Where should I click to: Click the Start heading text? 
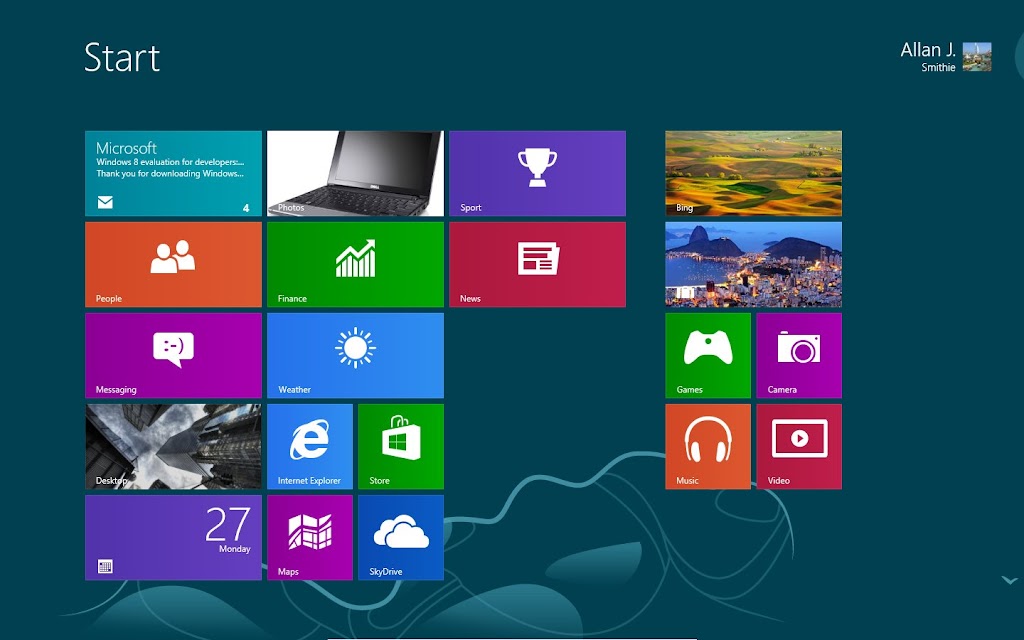[x=122, y=57]
